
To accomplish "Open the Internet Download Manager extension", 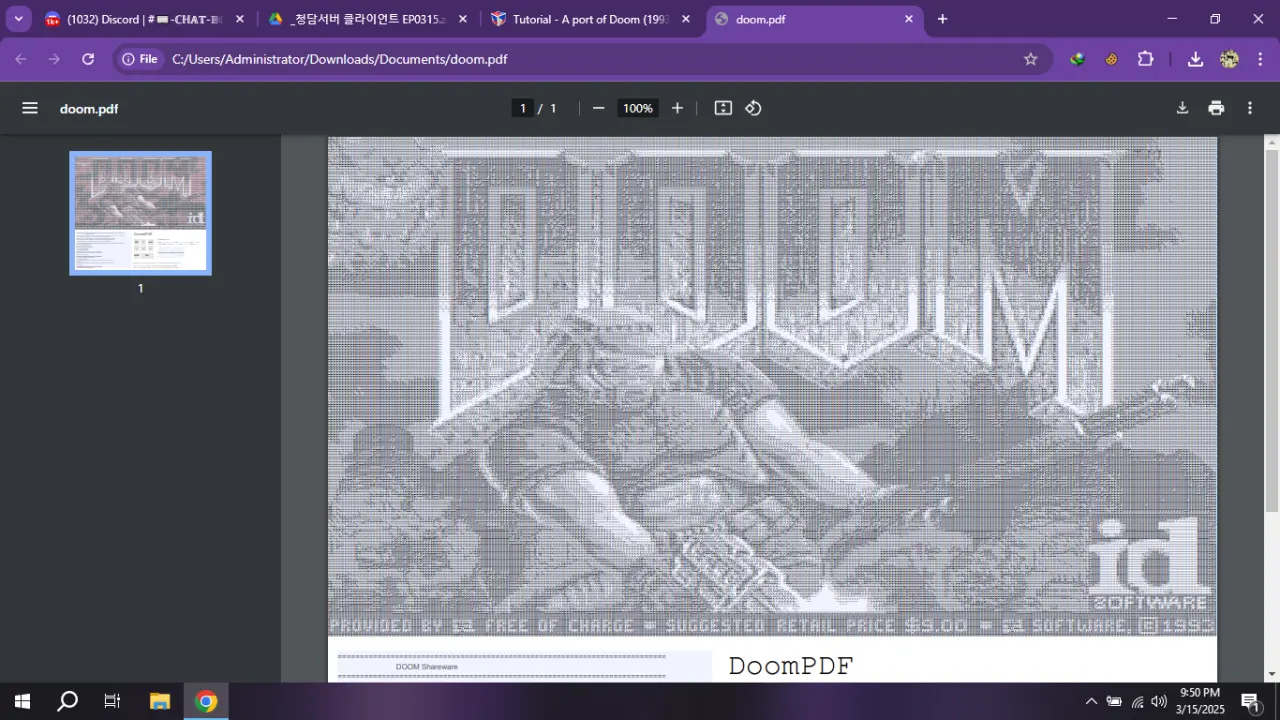I will click(x=1077, y=59).
